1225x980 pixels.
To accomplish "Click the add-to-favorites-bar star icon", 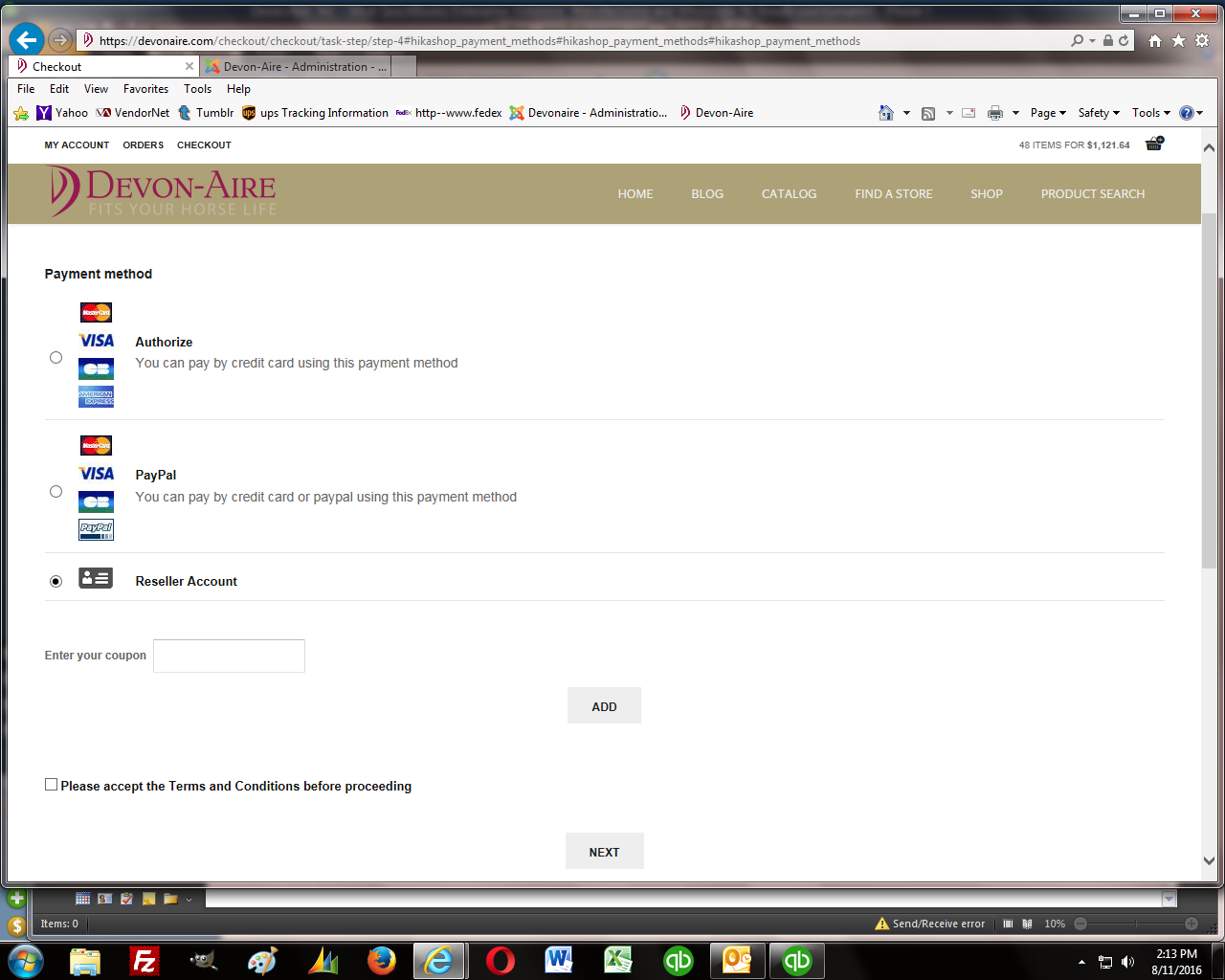I will [21, 113].
